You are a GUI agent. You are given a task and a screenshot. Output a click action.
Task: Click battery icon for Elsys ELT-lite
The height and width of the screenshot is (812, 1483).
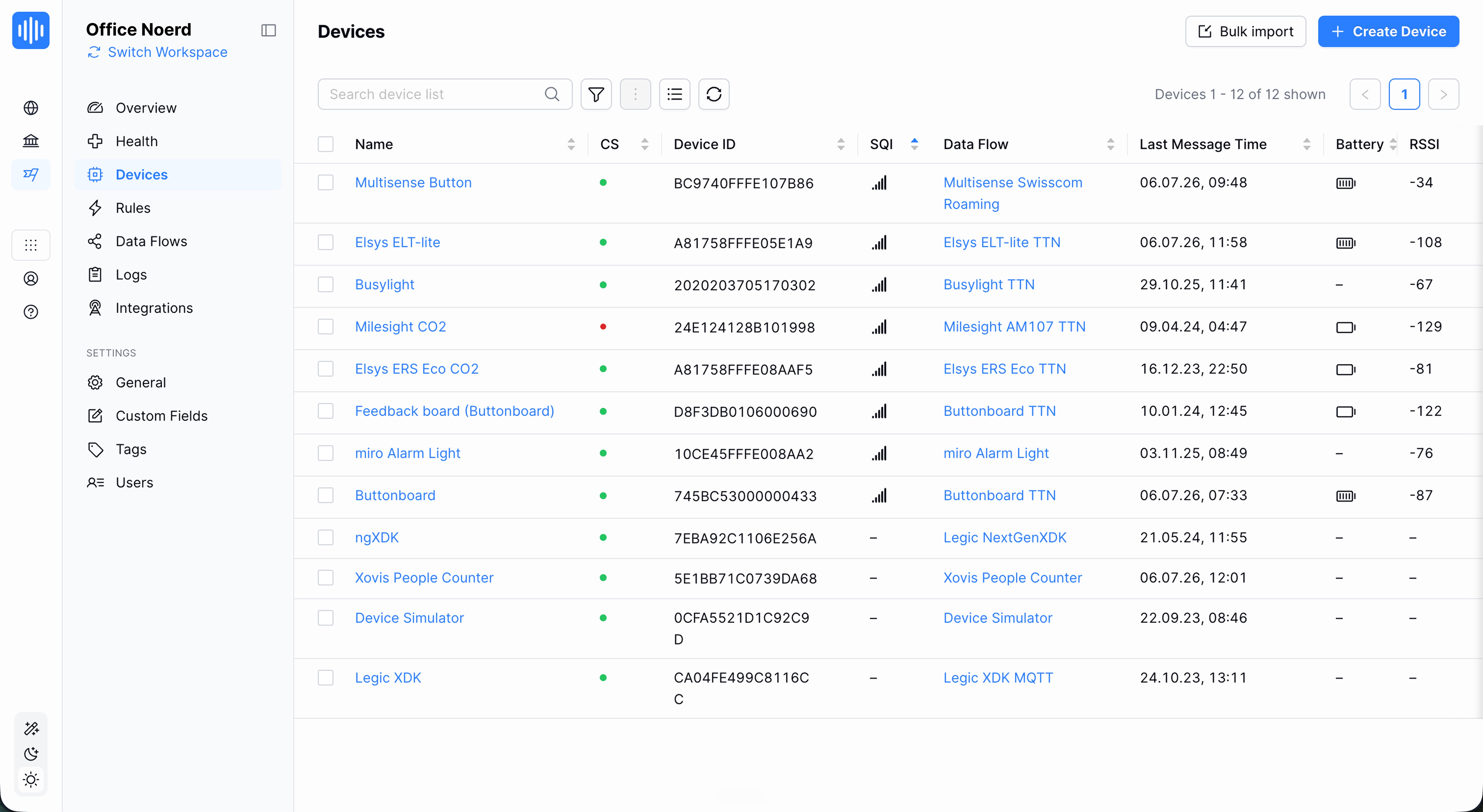(x=1345, y=243)
